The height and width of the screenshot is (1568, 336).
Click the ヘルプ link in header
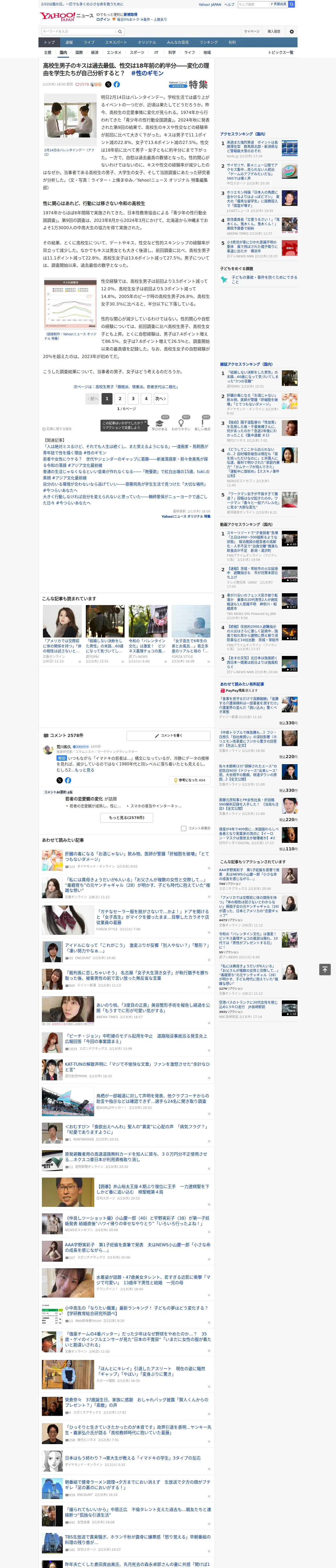coord(229,4)
